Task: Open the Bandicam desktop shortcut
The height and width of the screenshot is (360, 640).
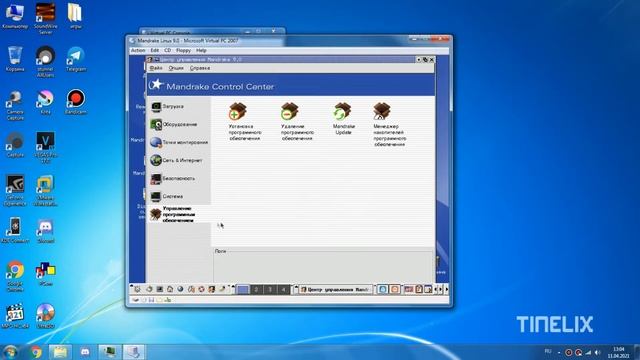Action: point(76,102)
